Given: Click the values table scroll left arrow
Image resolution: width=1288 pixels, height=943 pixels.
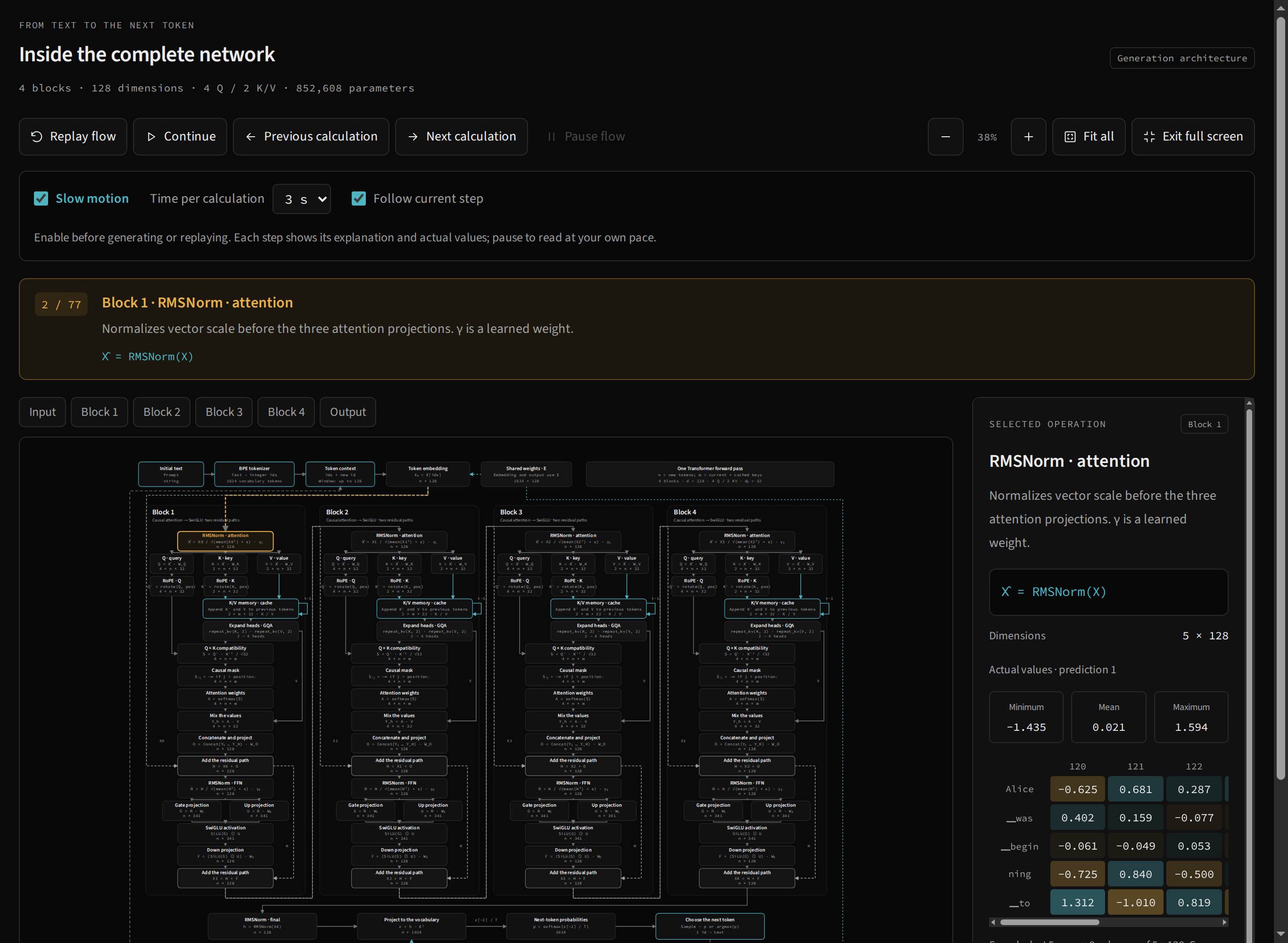Looking at the screenshot, I should (993, 922).
